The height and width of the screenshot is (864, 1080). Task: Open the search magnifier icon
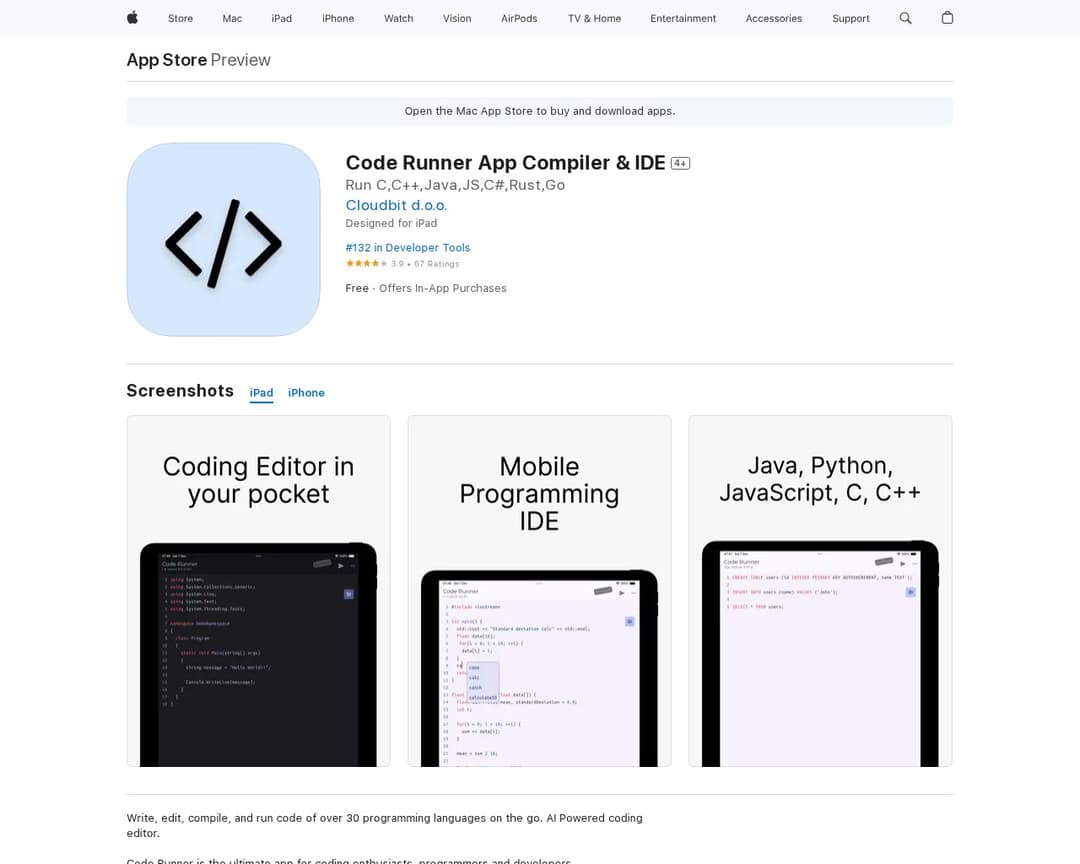905,18
